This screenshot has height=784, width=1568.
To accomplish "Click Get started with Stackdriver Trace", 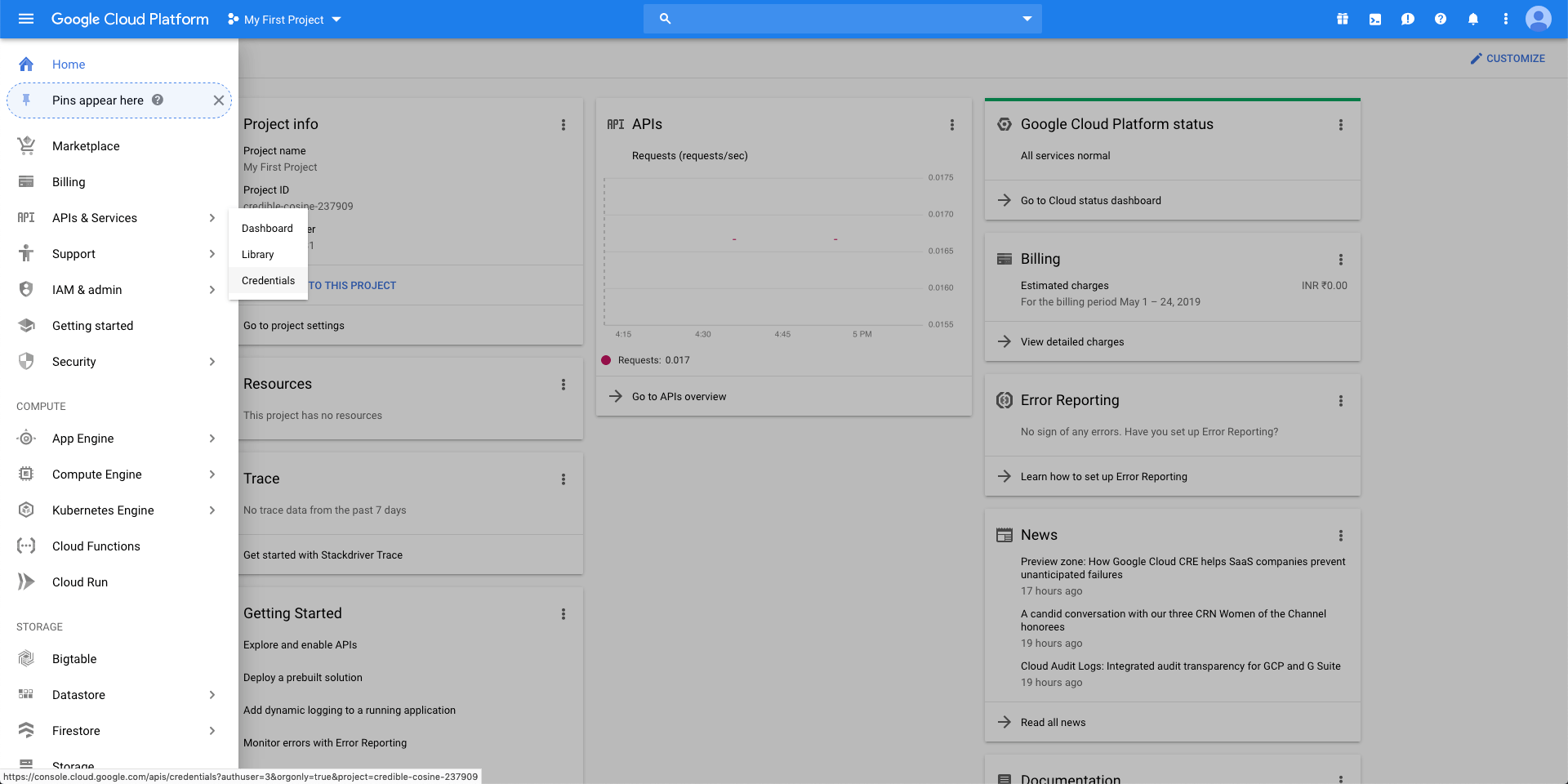I will [323, 555].
